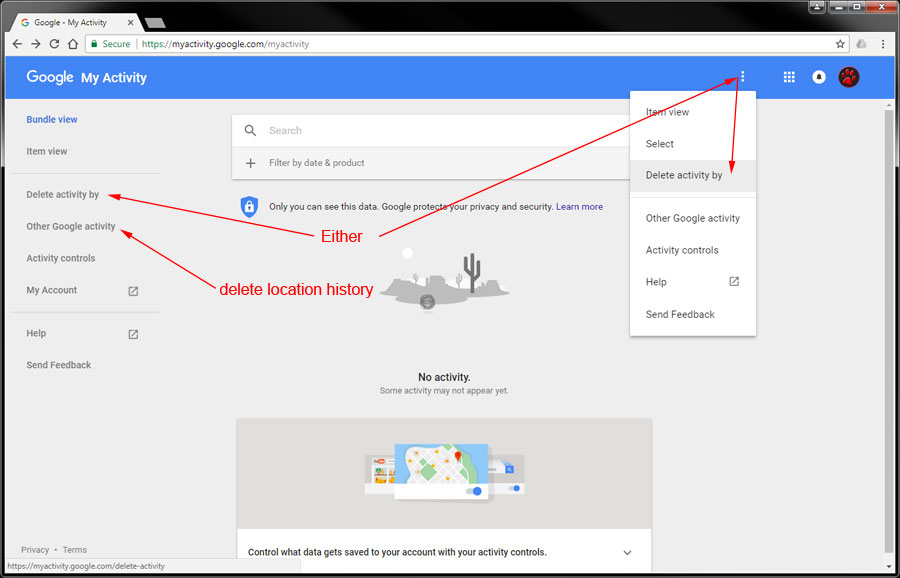Click the Google My Activity header logo

click(86, 77)
